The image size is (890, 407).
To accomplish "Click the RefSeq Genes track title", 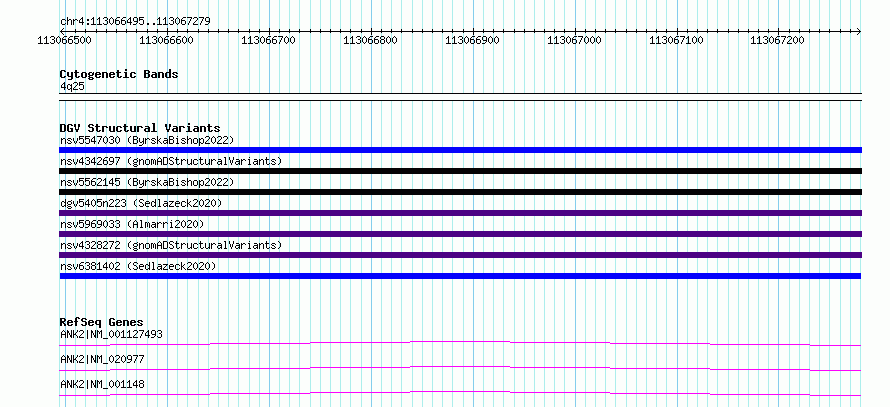I will [x=102, y=322].
